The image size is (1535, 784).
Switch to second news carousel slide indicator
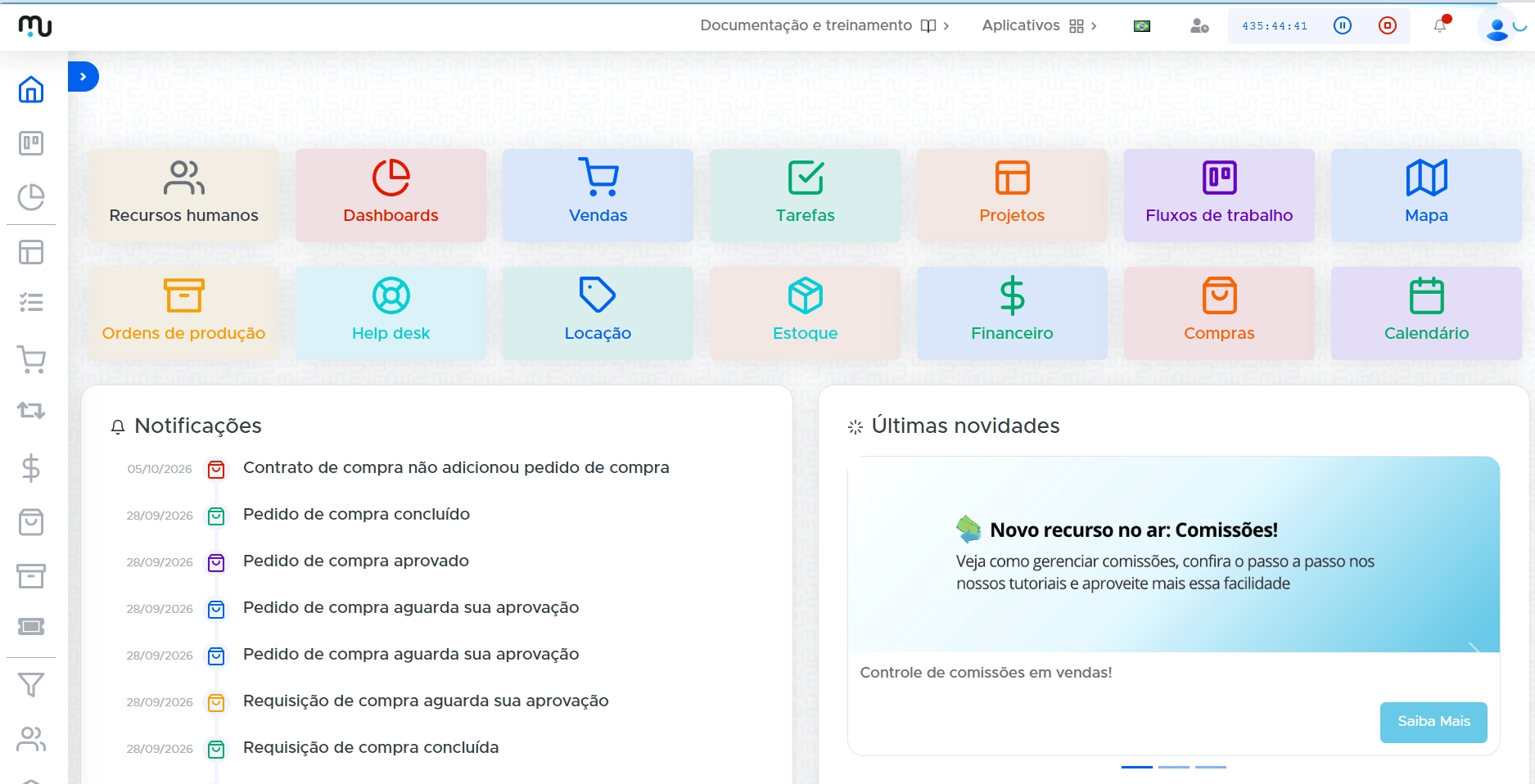(1174, 767)
